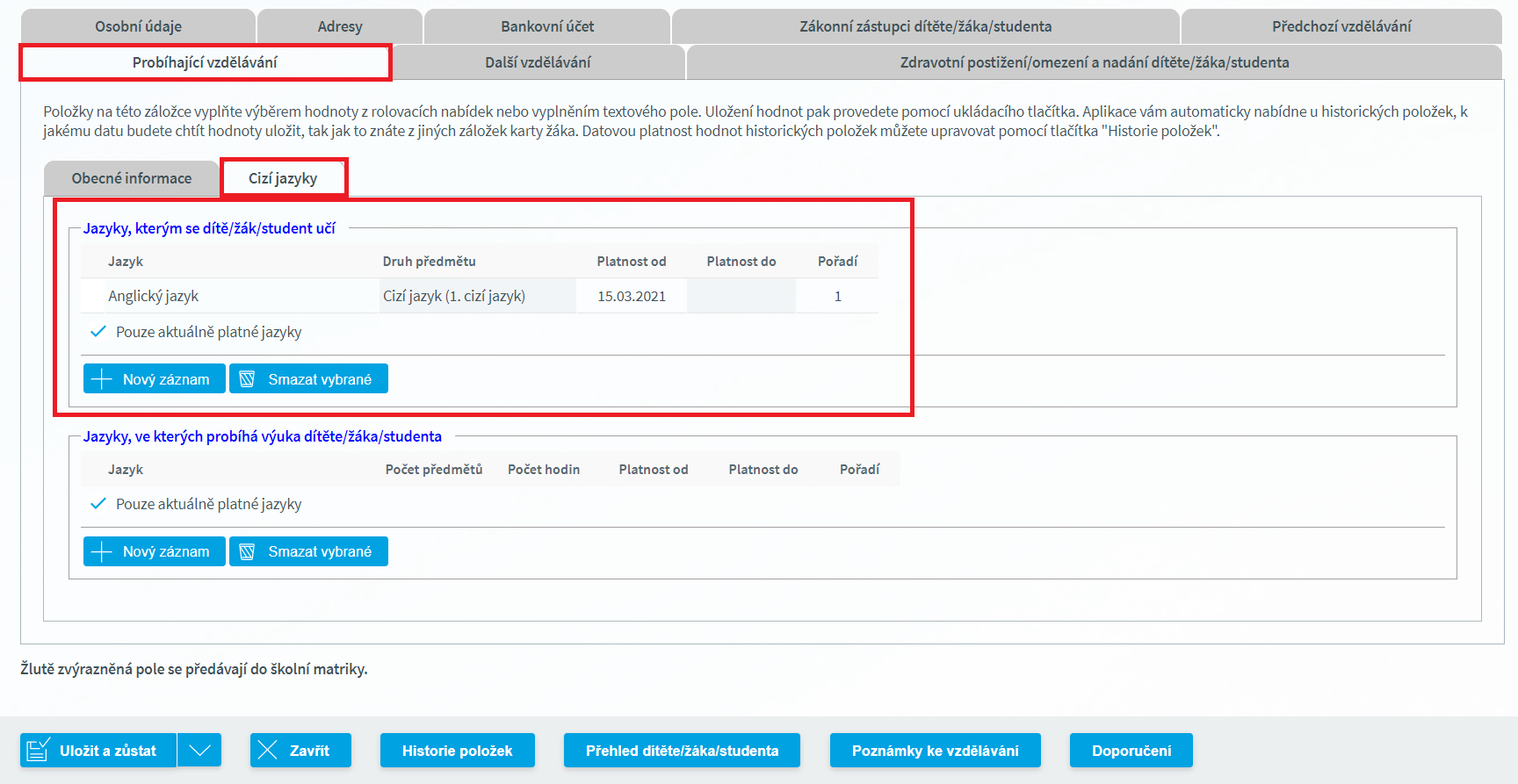Click the Druh předmětu column header
The image size is (1518, 784).
(x=430, y=261)
